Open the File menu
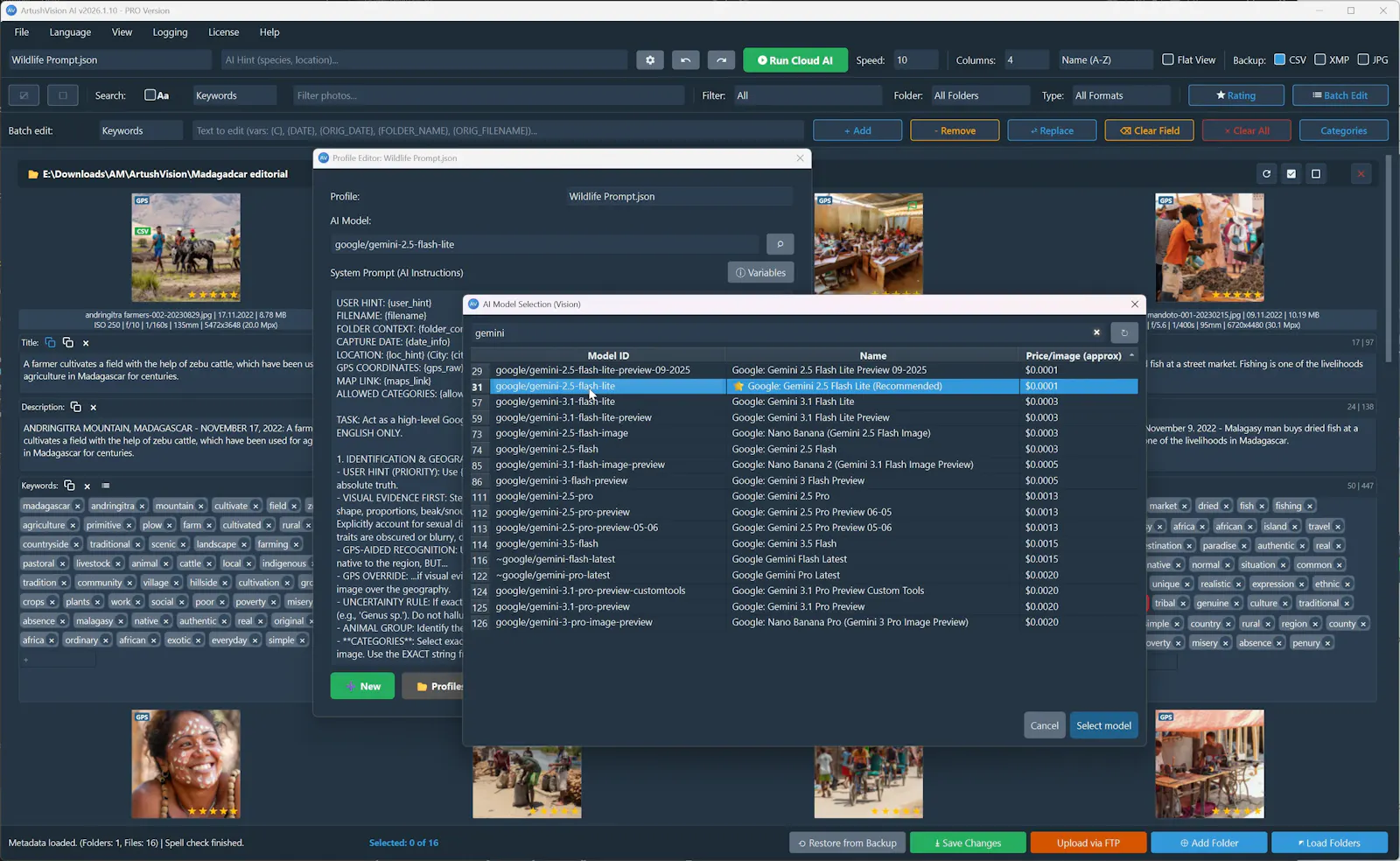Viewport: 1400px width, 861px height. point(22,32)
